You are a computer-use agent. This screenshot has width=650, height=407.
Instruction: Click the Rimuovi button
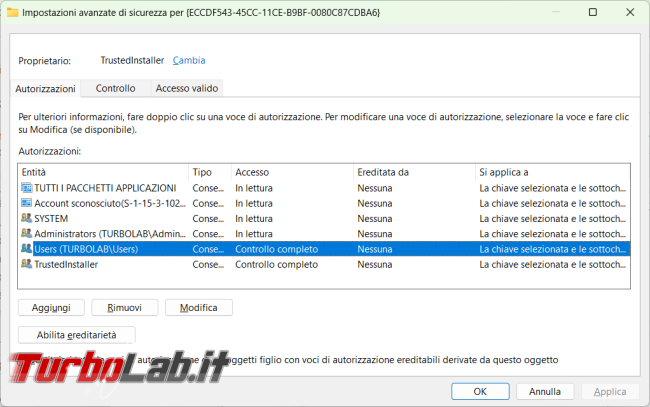coord(125,308)
